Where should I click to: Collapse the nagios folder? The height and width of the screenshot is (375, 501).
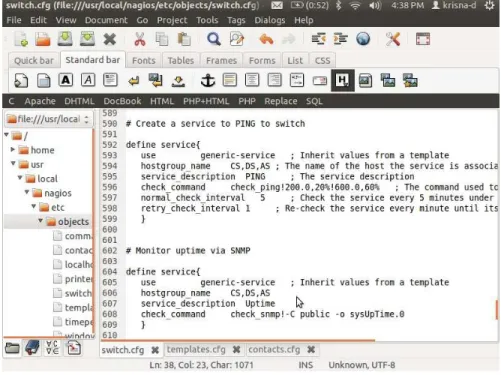pos(27,192)
